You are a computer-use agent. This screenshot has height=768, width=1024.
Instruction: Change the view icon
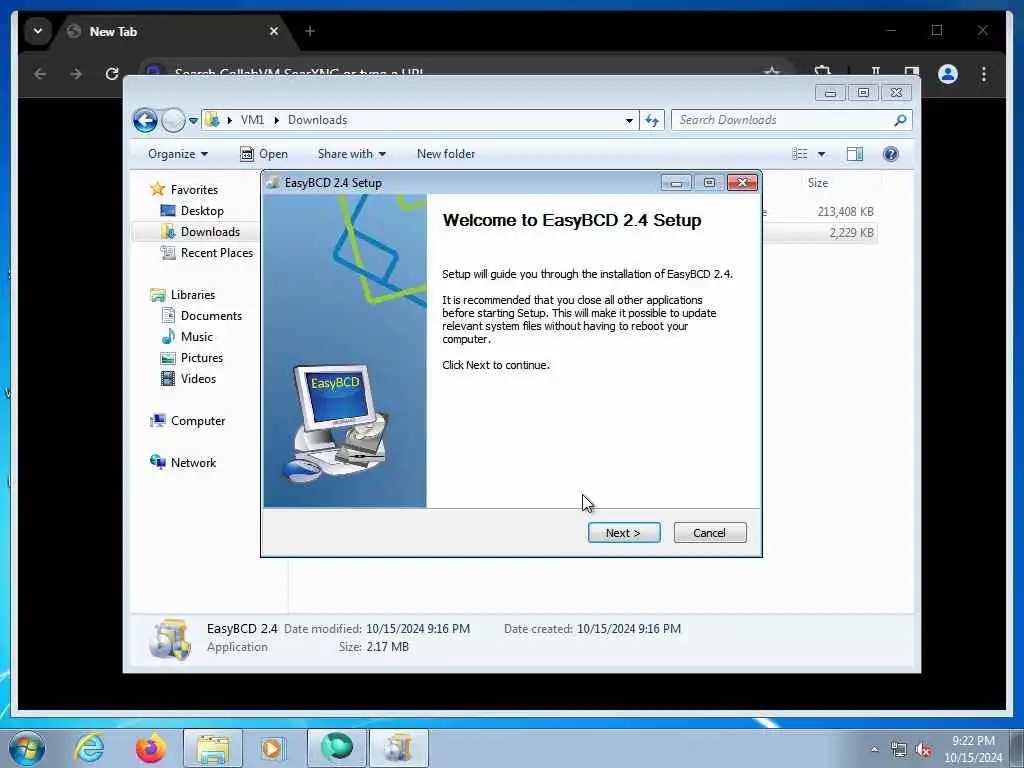799,154
